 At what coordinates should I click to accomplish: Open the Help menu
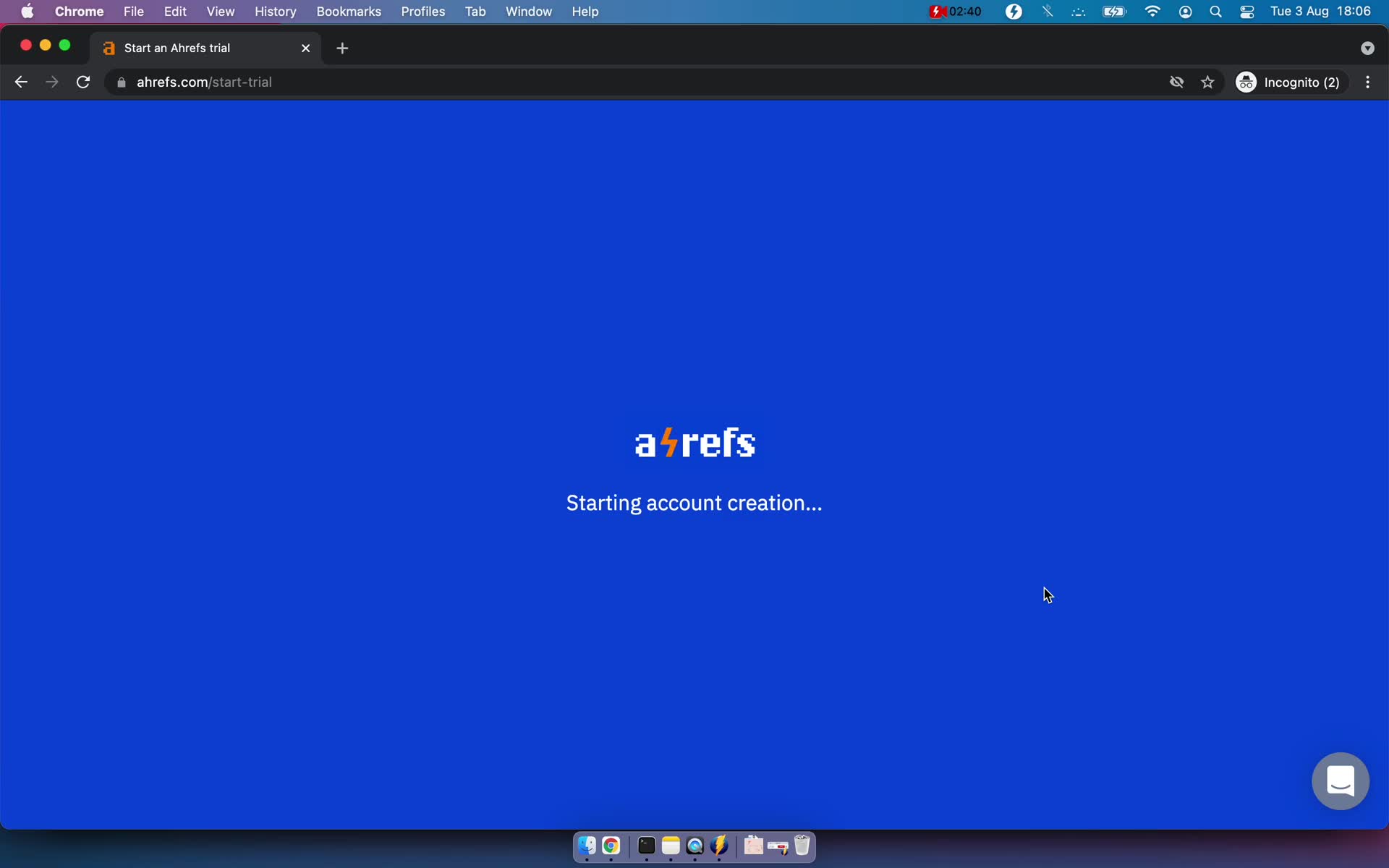coord(585,12)
